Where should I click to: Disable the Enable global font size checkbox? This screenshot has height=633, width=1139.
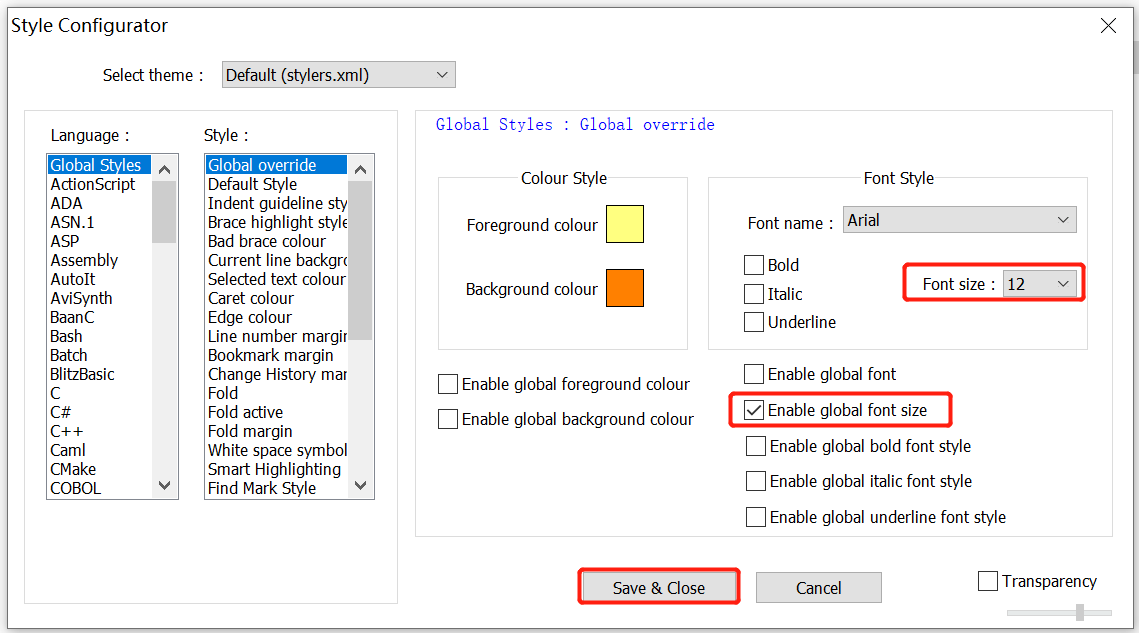[756, 410]
